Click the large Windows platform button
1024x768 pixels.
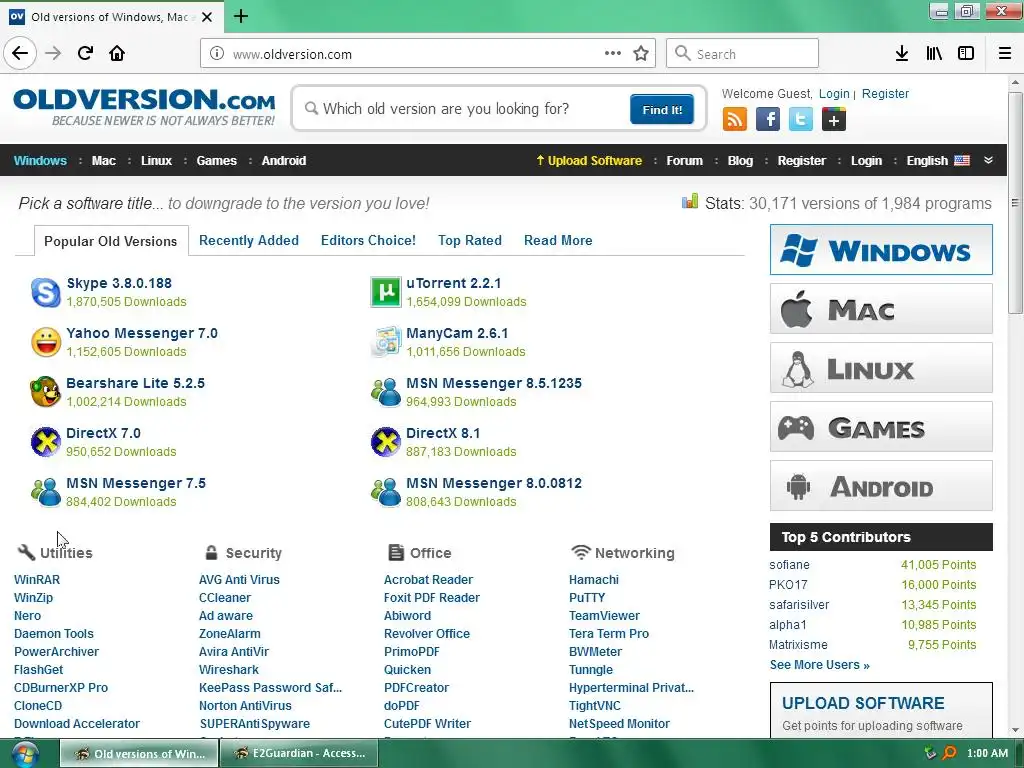coord(881,249)
